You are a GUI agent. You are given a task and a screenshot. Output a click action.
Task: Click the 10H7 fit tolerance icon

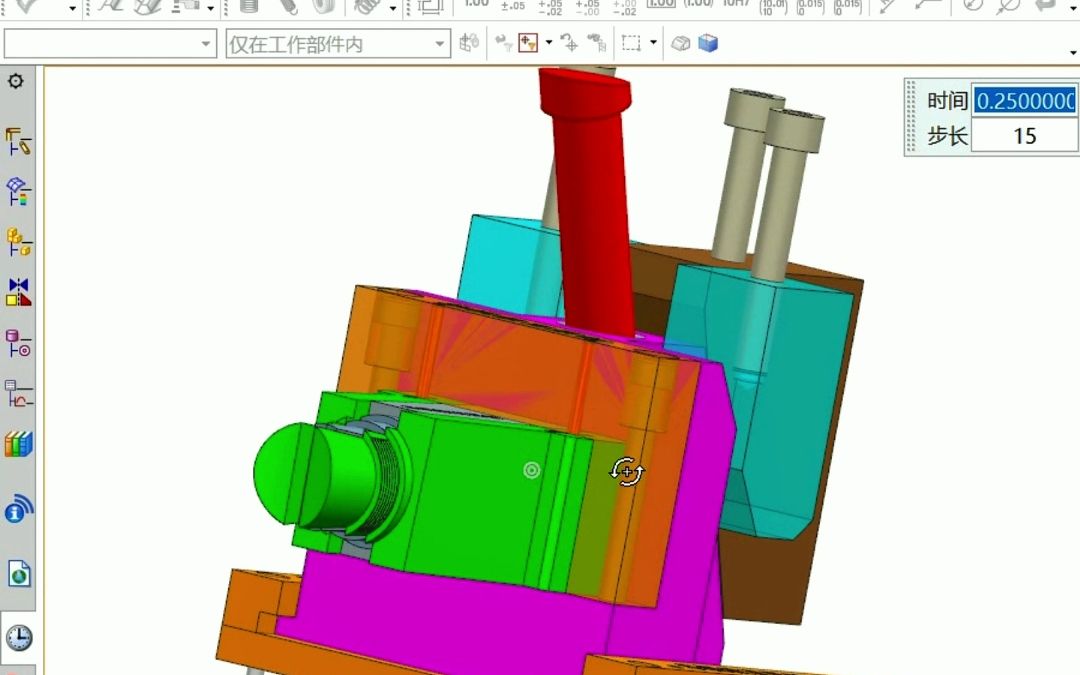(x=736, y=4)
